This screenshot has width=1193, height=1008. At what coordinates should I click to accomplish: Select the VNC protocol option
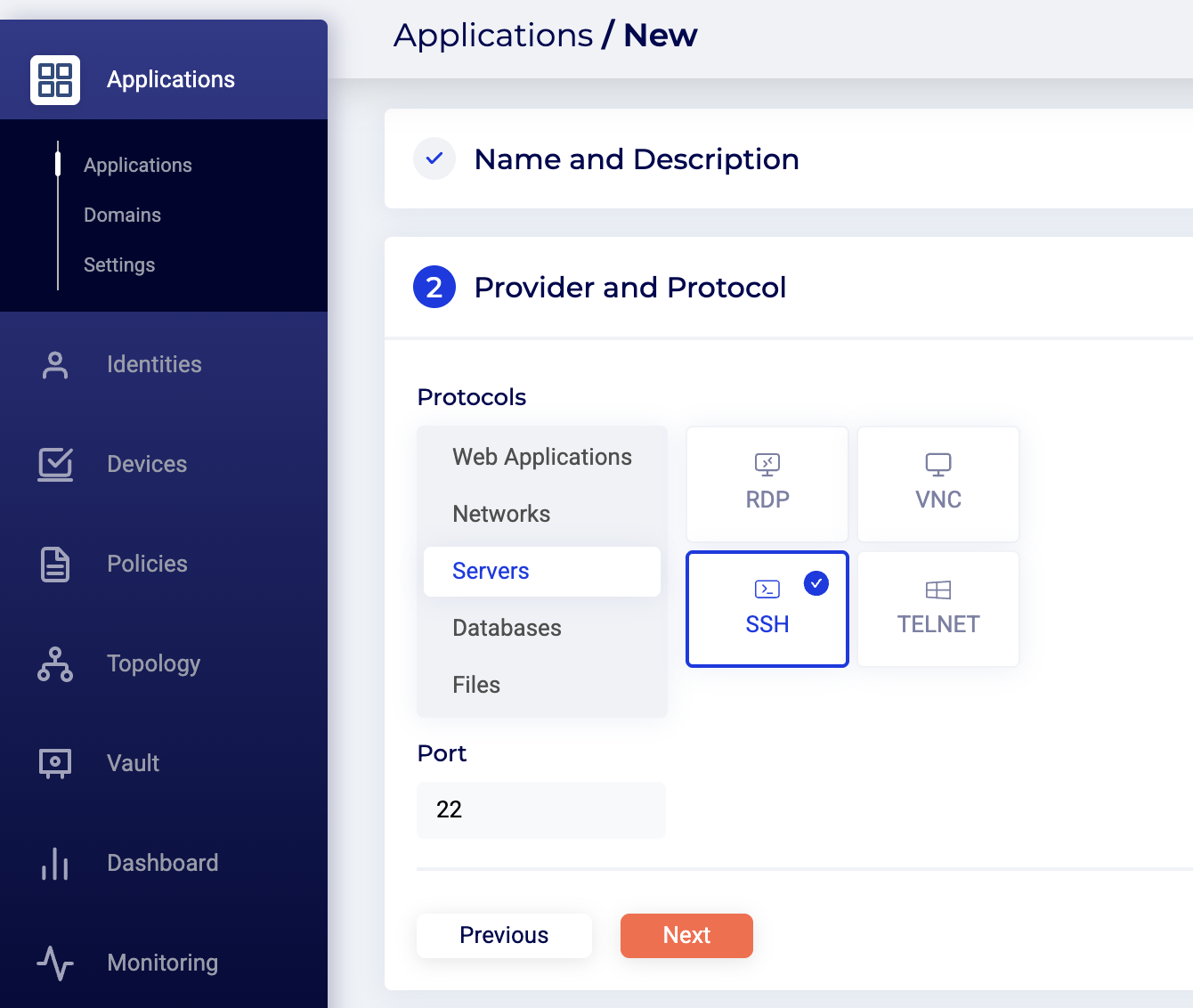click(x=937, y=484)
